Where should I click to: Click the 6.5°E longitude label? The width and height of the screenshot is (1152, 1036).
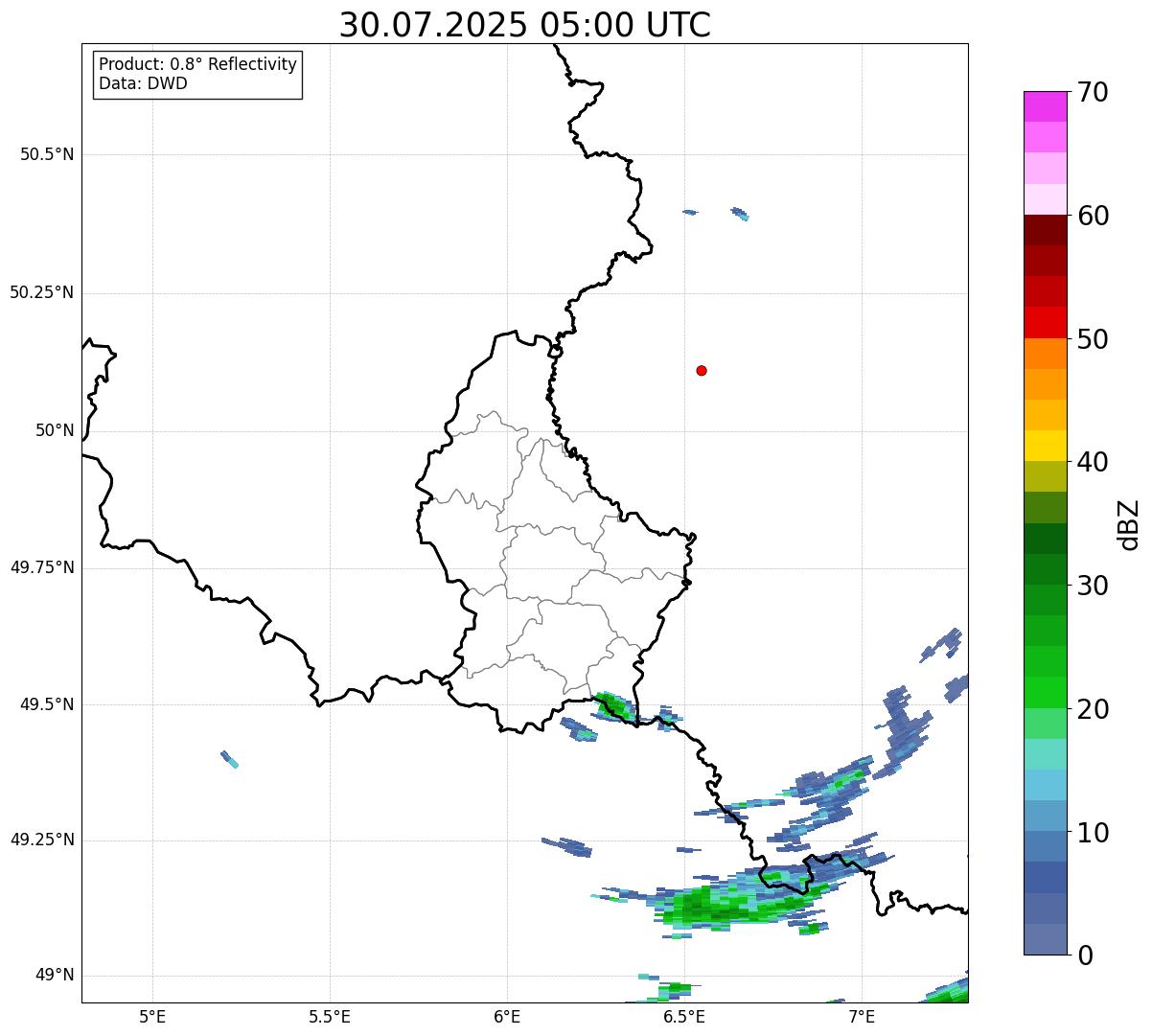[x=684, y=1016]
